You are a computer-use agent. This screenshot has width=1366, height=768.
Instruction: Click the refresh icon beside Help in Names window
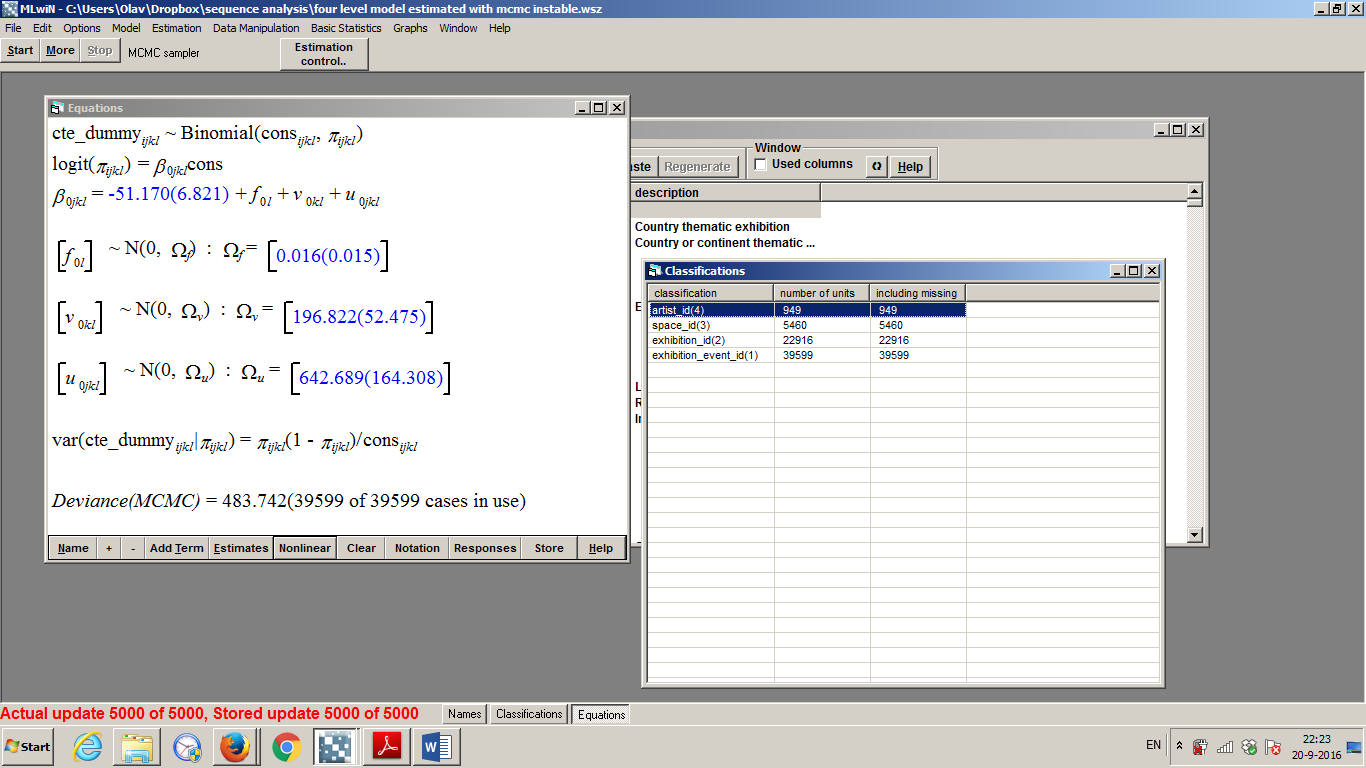876,166
